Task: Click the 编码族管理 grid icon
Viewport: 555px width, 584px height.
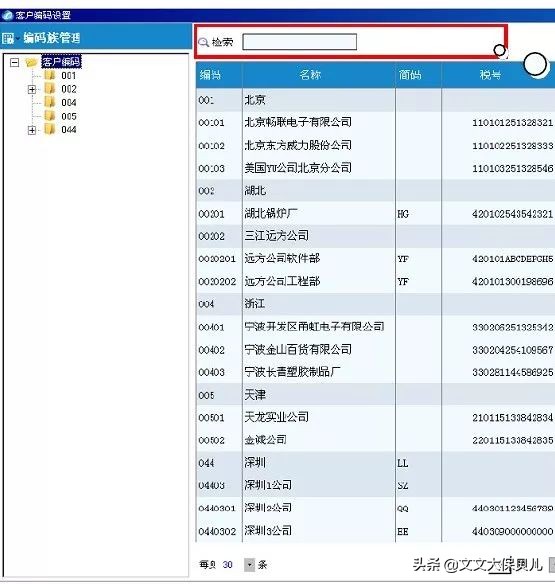Action: point(8,38)
